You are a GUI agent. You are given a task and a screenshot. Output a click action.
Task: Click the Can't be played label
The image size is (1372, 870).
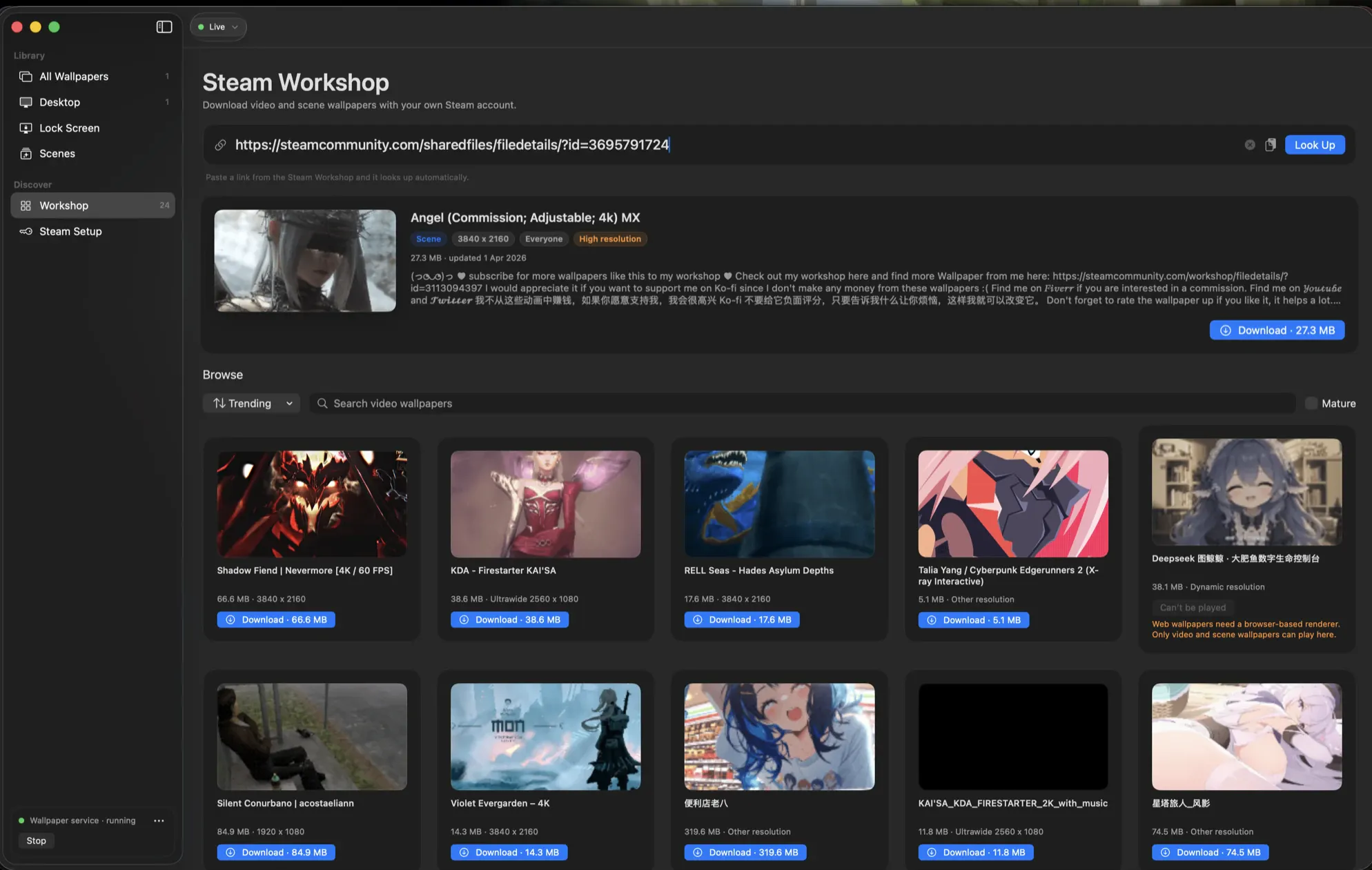pos(1193,607)
